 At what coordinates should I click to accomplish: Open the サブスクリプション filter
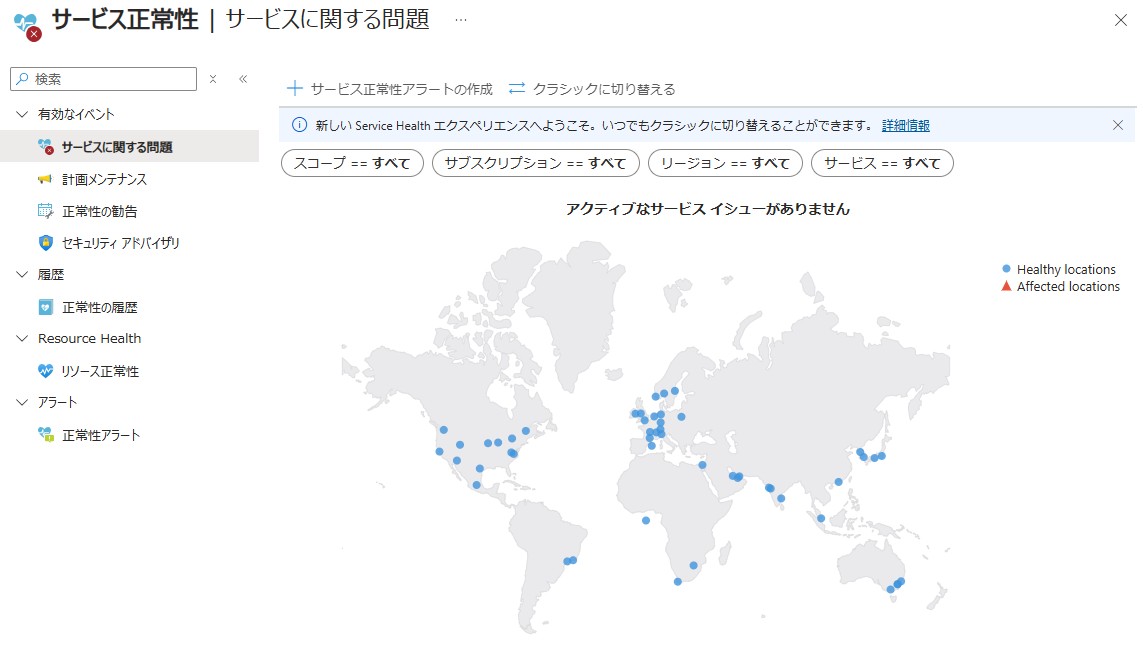tap(535, 163)
